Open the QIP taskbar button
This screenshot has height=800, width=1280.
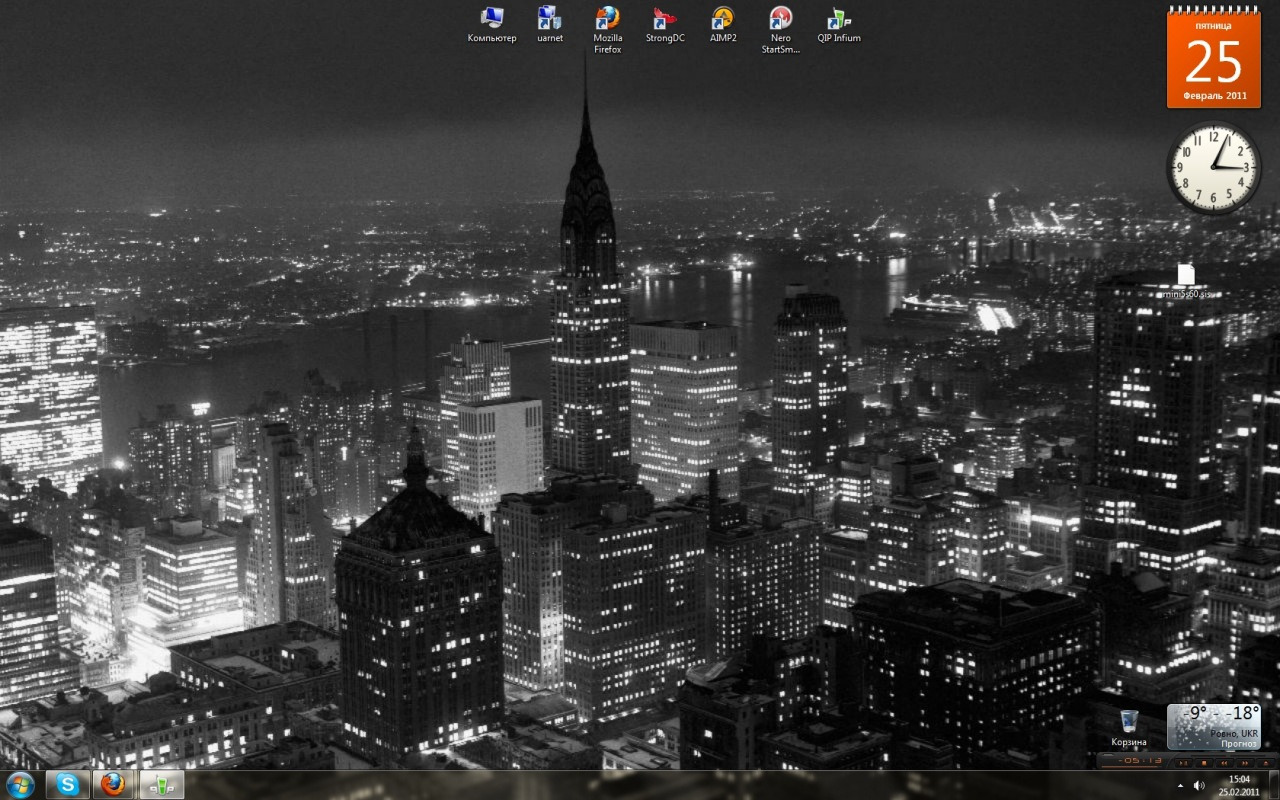(x=161, y=784)
